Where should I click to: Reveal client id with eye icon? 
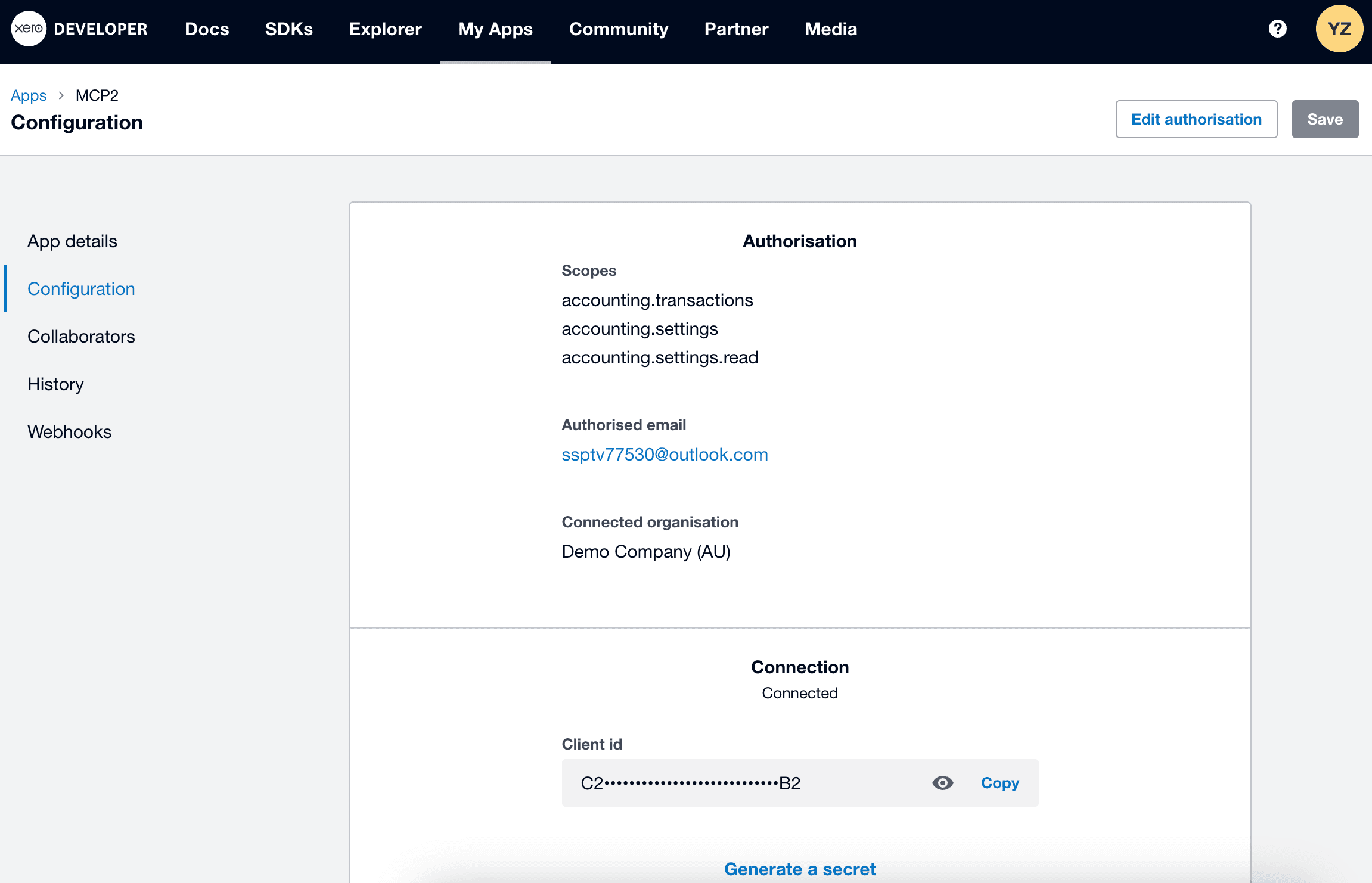pyautogui.click(x=942, y=783)
